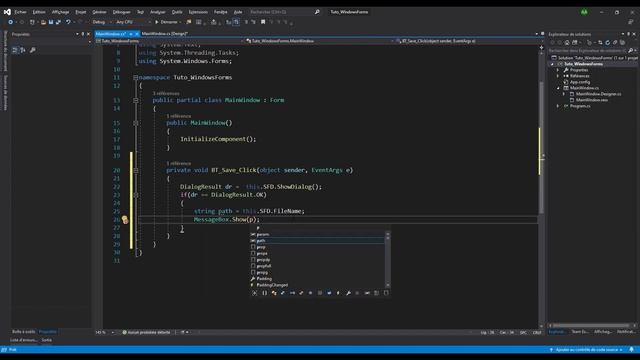The width and height of the screenshot is (640, 360).
Task: Collapse the MainWindow.cs node in solution explorer
Action: coord(558,88)
